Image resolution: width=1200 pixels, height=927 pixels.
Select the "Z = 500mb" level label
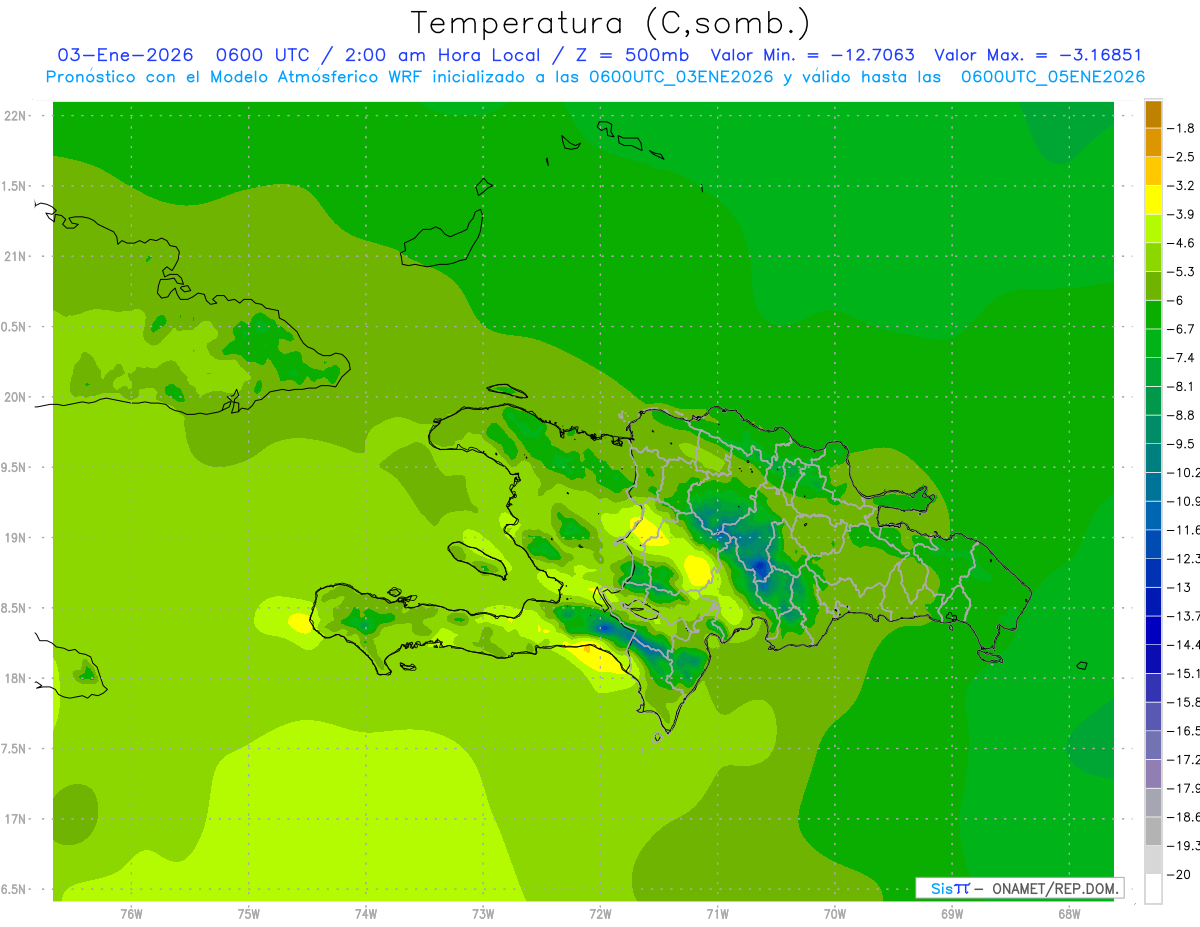pos(630,55)
